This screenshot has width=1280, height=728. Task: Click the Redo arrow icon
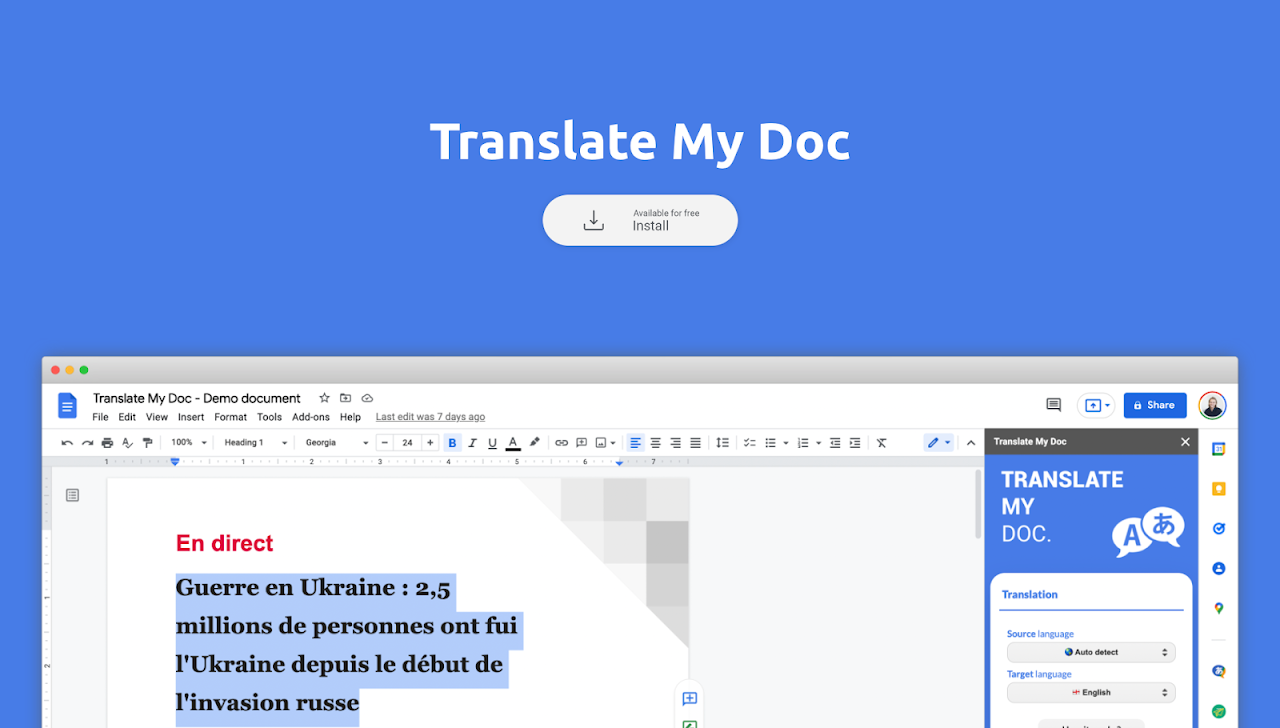point(87,443)
